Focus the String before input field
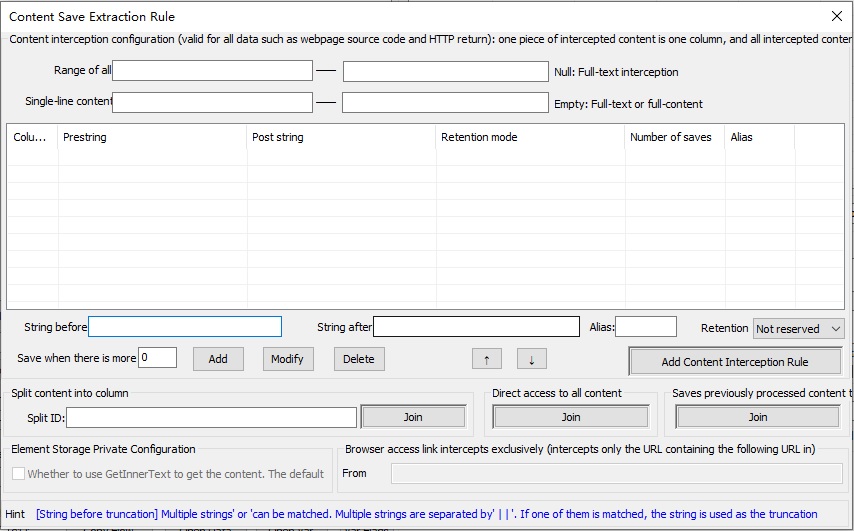Screen dimensions: 854x531 point(185,327)
